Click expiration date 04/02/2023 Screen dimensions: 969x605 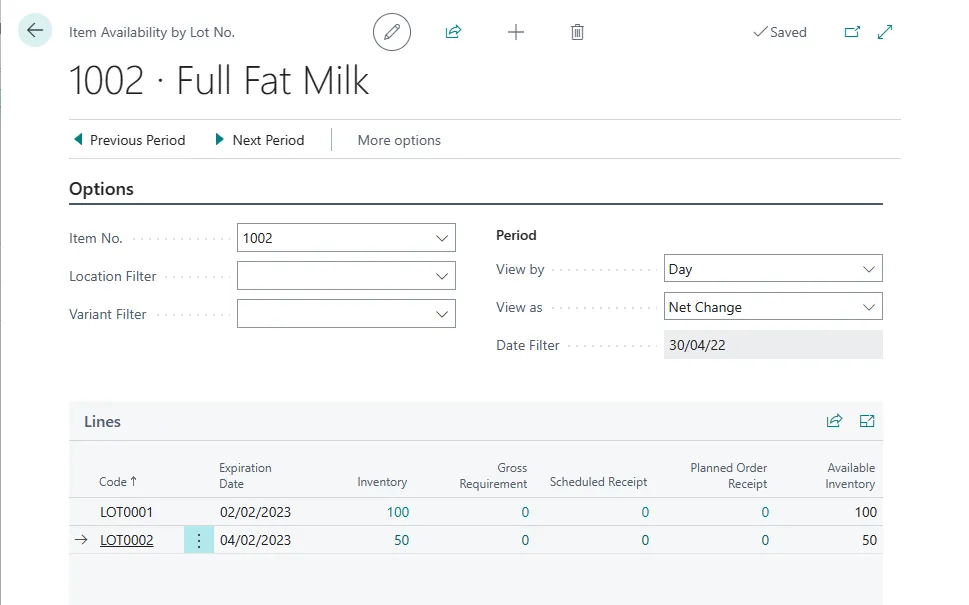click(255, 540)
